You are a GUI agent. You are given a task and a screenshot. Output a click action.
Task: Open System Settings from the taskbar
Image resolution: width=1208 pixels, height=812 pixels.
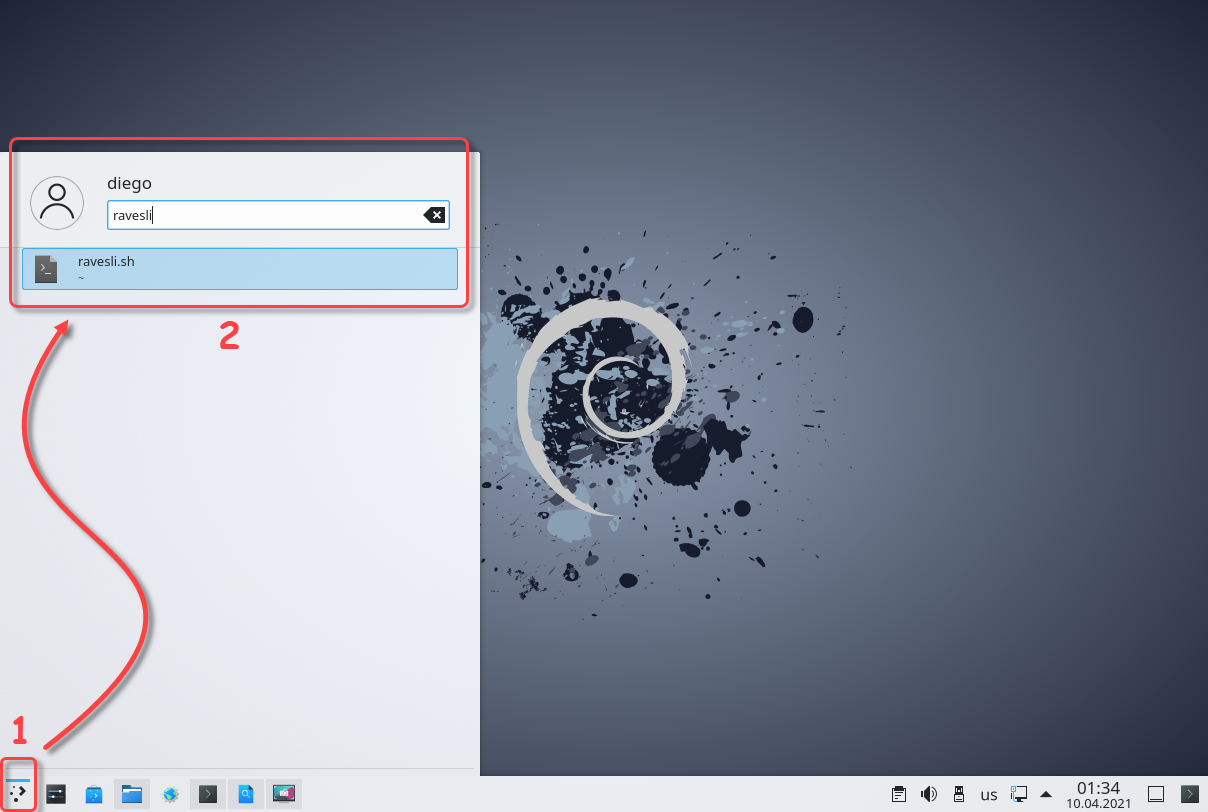[x=56, y=795]
